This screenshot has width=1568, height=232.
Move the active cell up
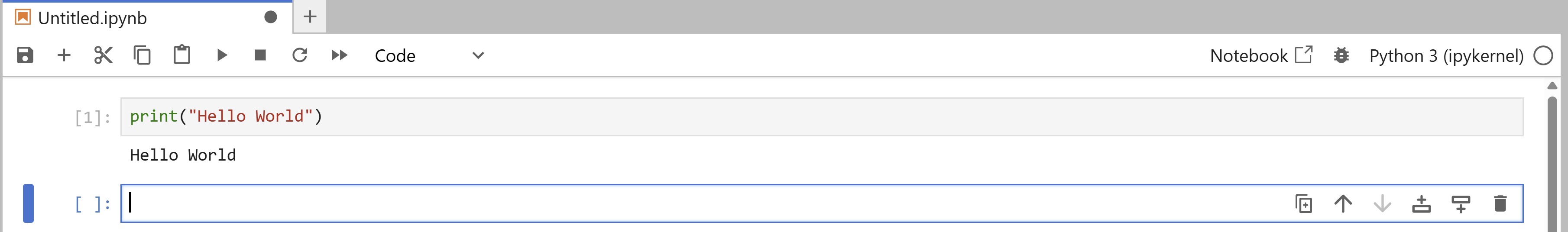1343,203
